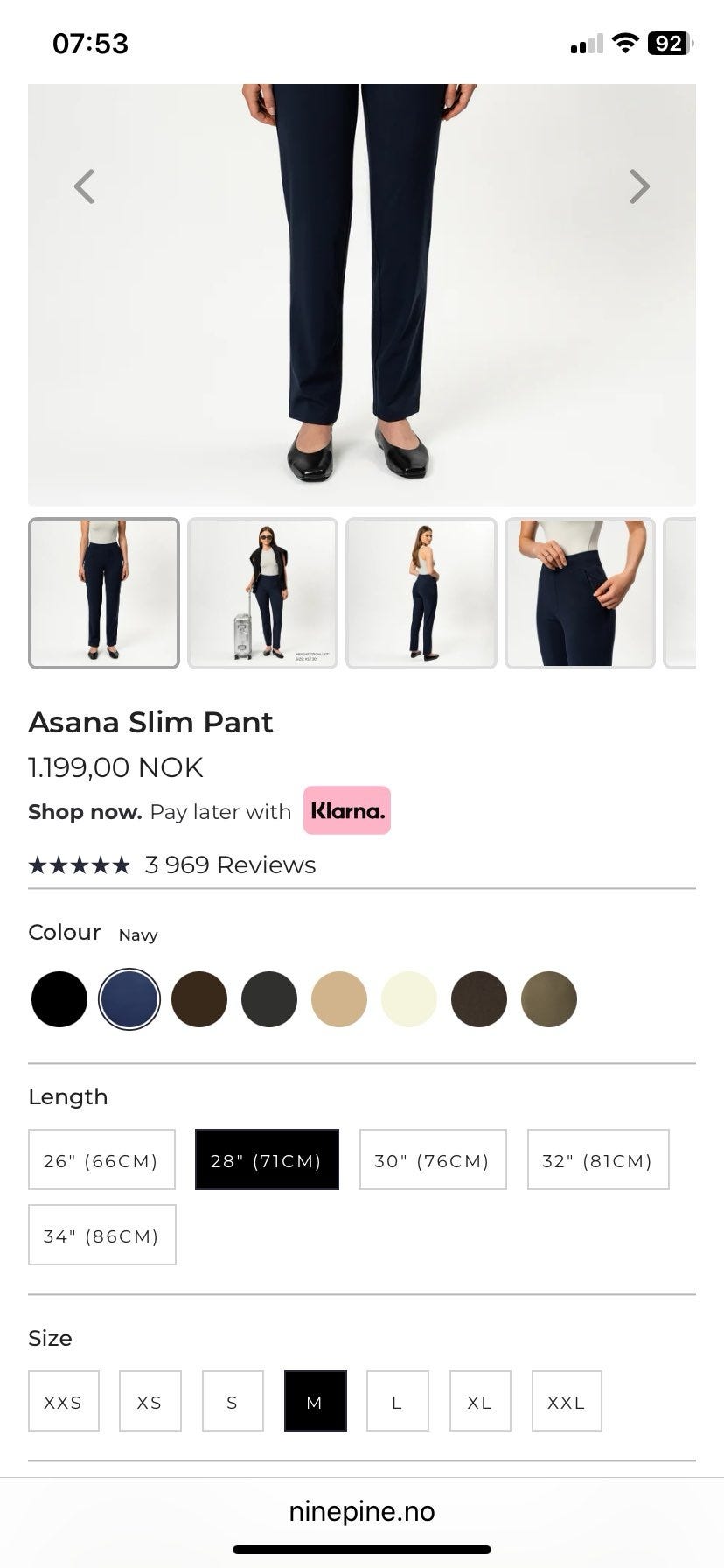Open the 3 969 Reviews link
Image resolution: width=724 pixels, height=1568 pixels.
230,865
